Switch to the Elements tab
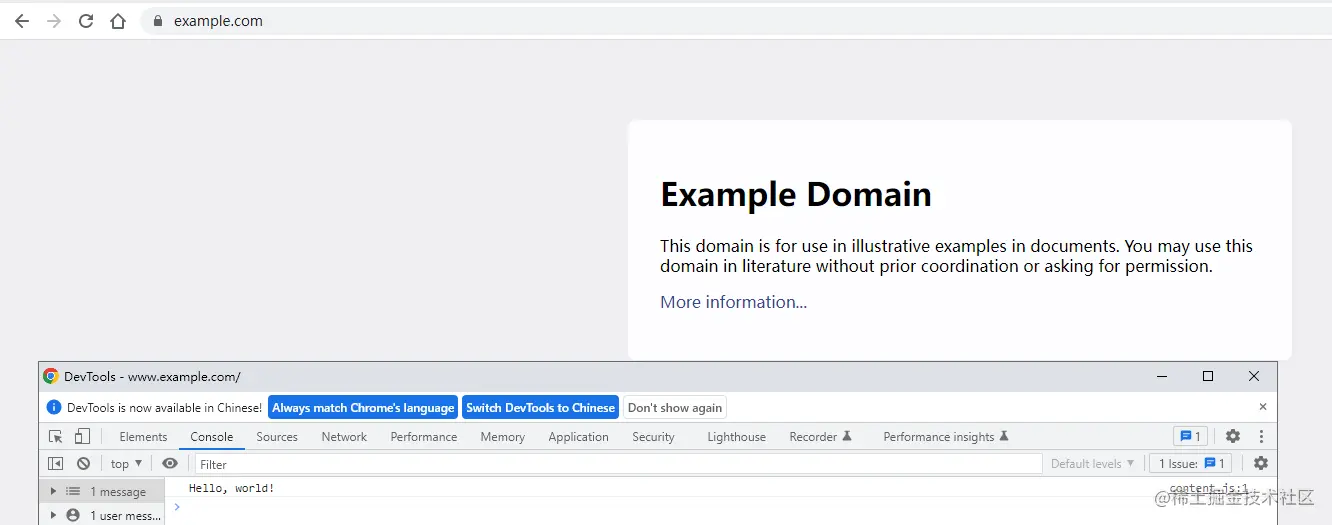The image size is (1332, 525). (x=143, y=437)
